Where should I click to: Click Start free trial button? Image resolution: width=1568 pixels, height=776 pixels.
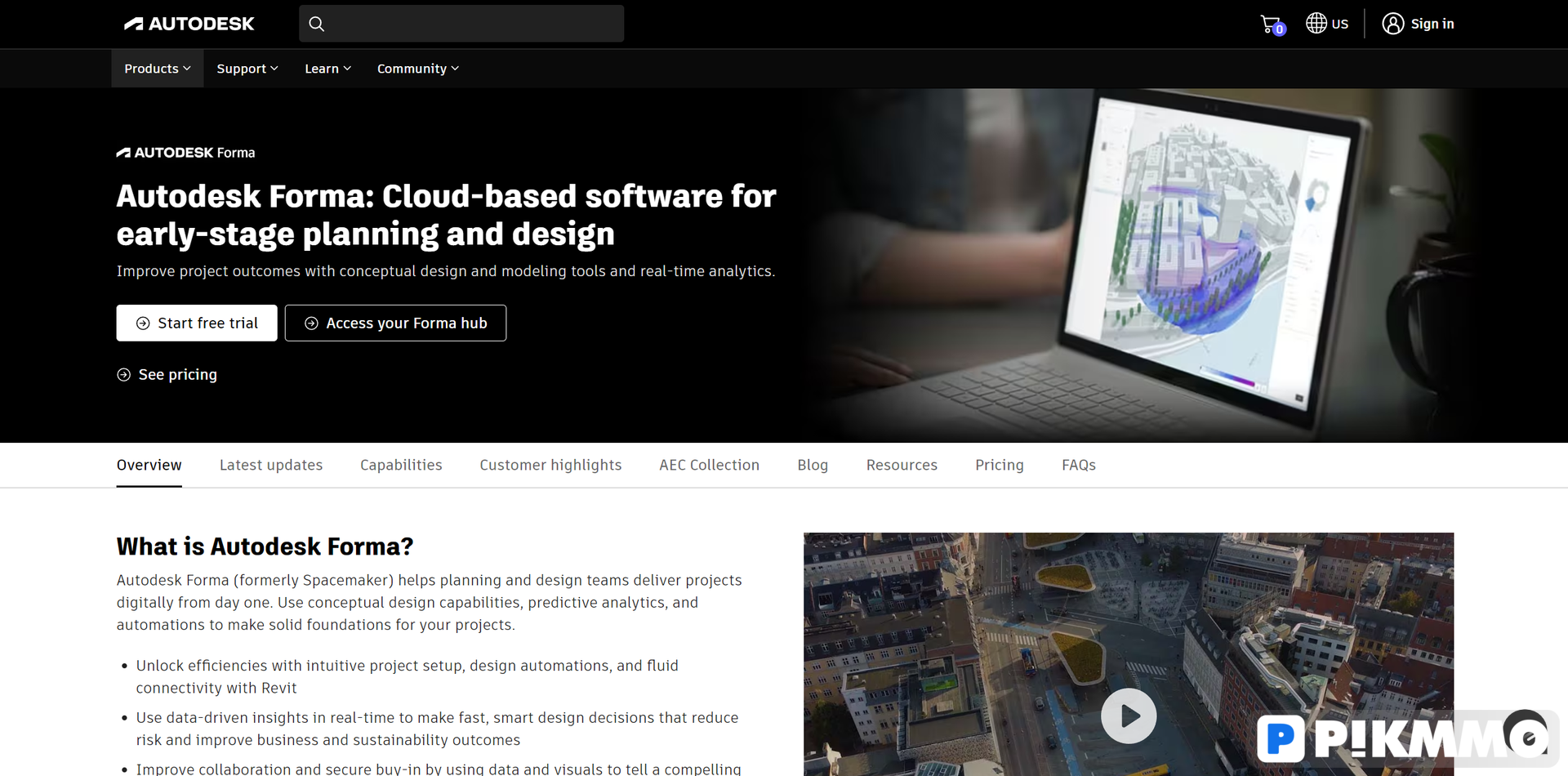pyautogui.click(x=197, y=323)
